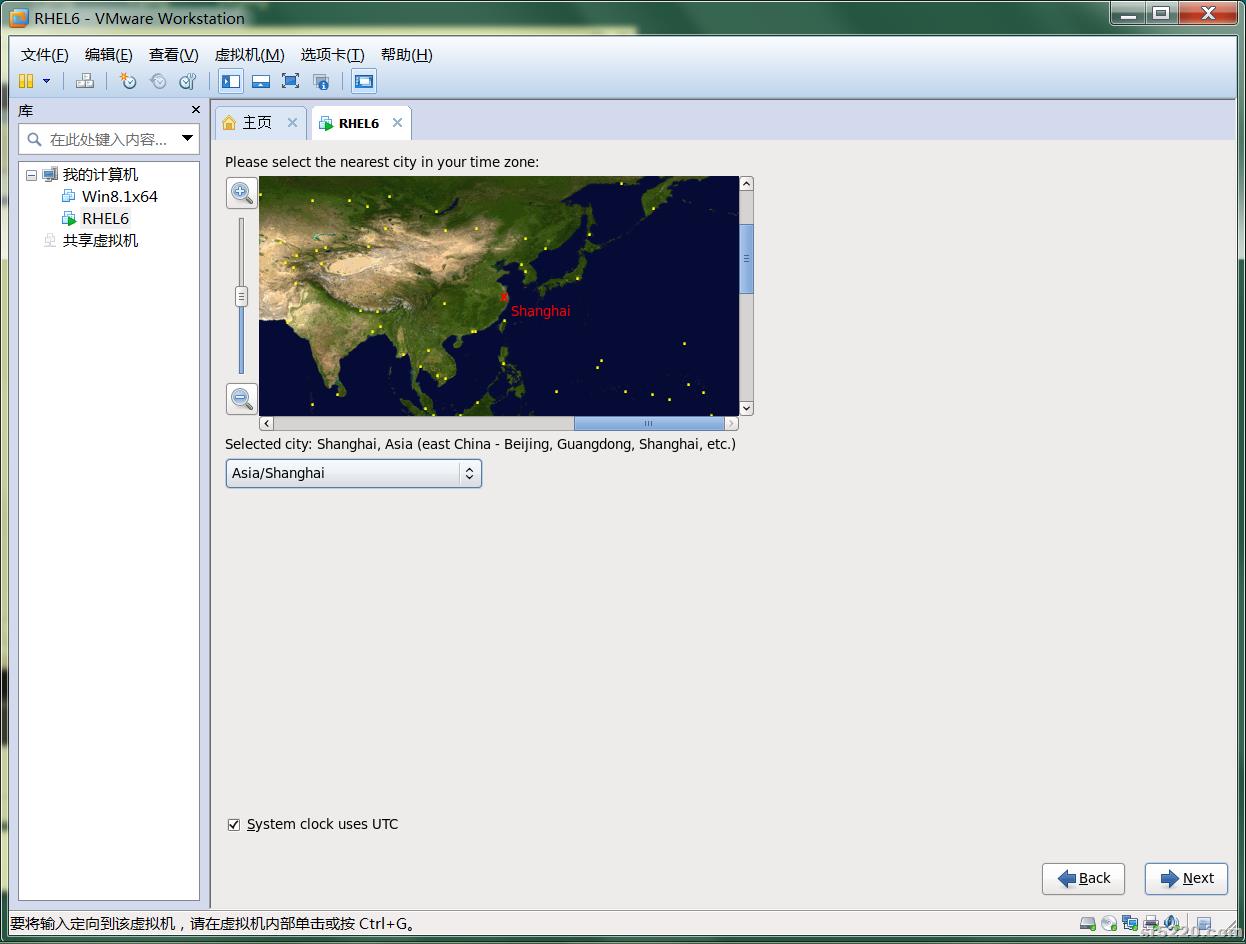The image size is (1246, 944).
Task: Click the zoom in magnifier on map
Action: point(241,193)
